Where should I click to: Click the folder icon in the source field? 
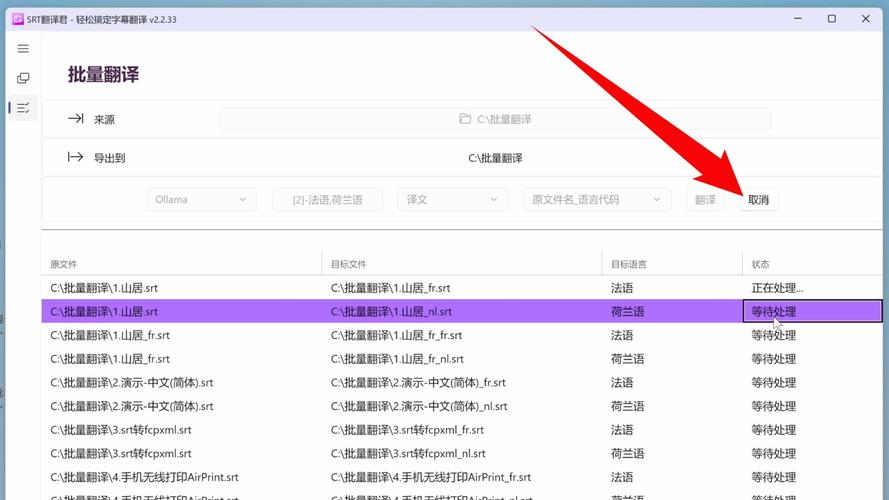[x=465, y=119]
